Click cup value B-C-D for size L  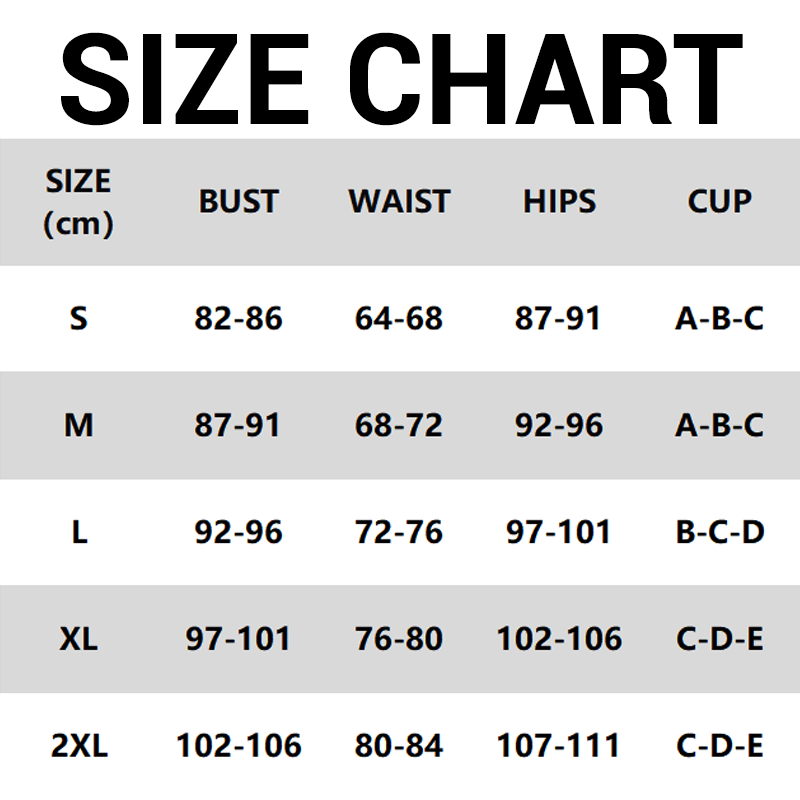(719, 532)
